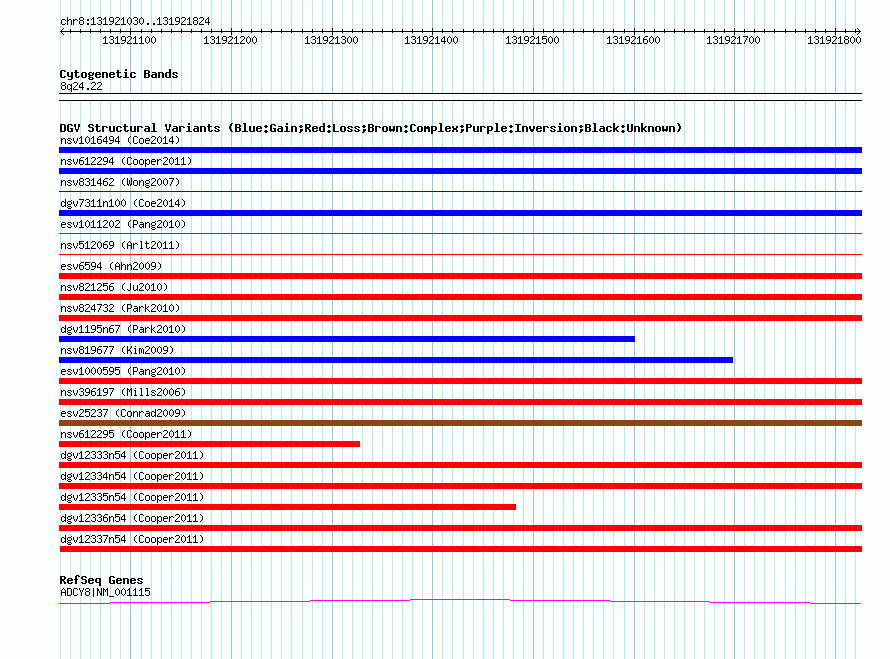The width and height of the screenshot is (890, 659).
Task: Select the 131921300 ruler position label
Action: (331, 40)
